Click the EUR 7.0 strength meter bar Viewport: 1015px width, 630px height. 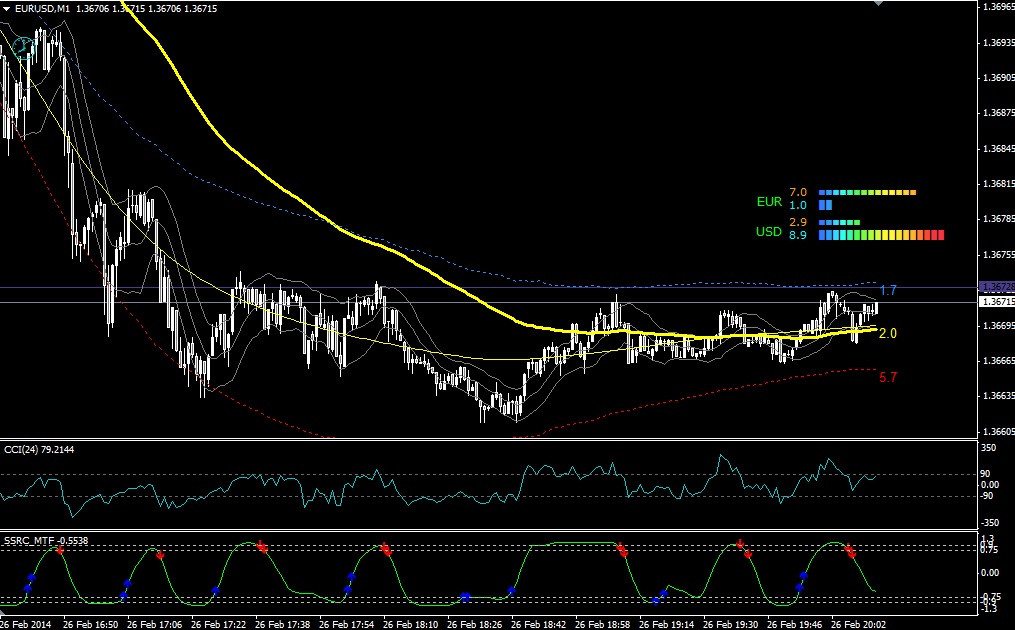click(x=867, y=192)
